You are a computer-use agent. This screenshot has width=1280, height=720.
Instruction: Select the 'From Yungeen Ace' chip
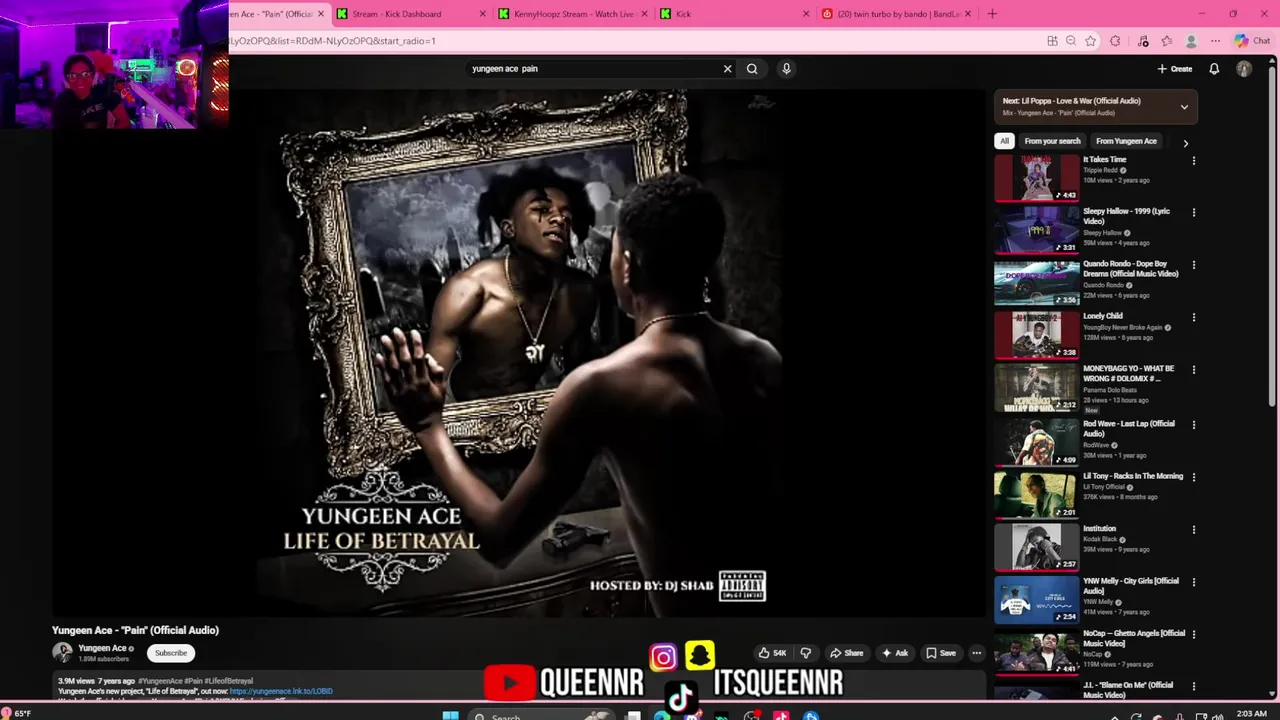point(1126,141)
